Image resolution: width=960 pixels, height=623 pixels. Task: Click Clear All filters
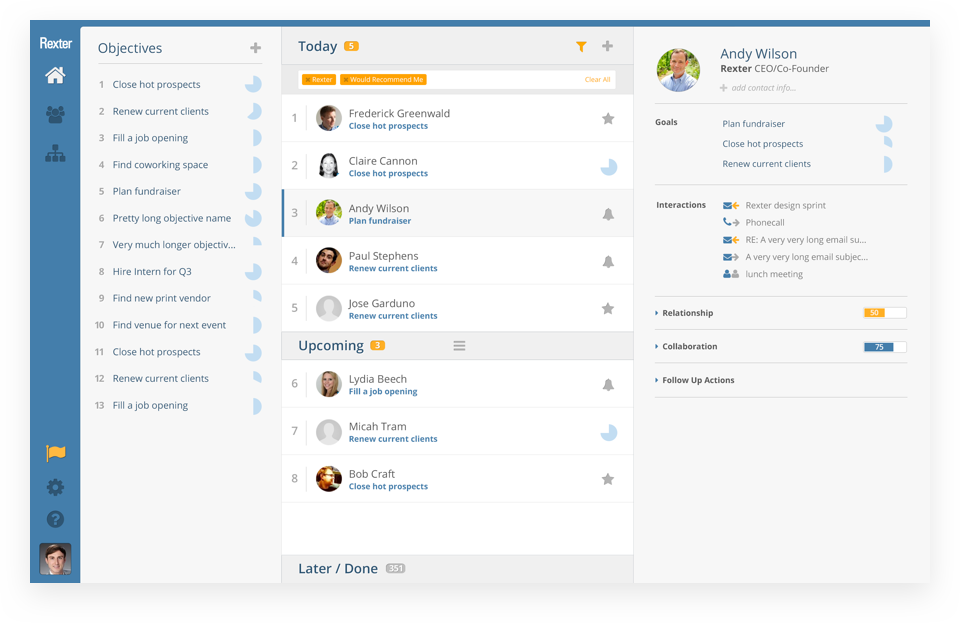pos(597,80)
